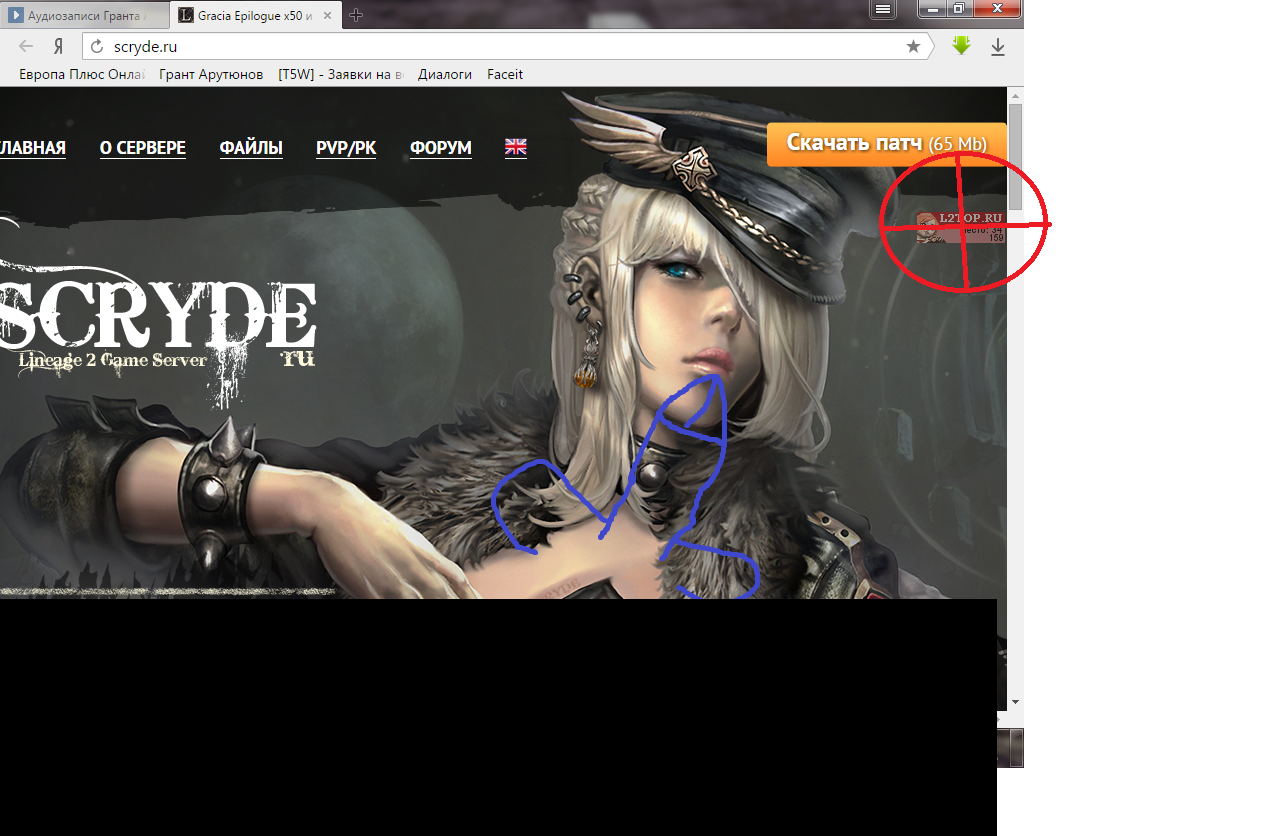Open the «Диалоги» bookmark
The image size is (1274, 836).
click(445, 74)
